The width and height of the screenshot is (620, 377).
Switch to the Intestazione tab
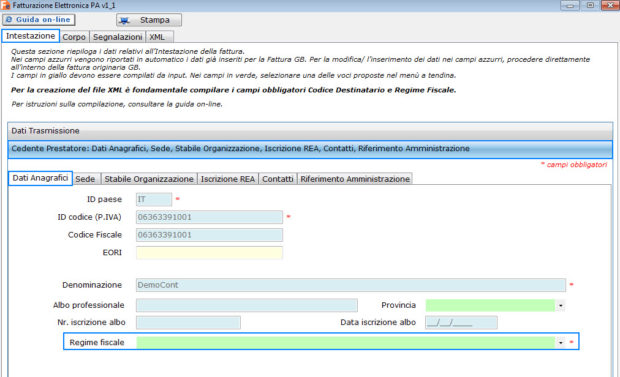[30, 36]
